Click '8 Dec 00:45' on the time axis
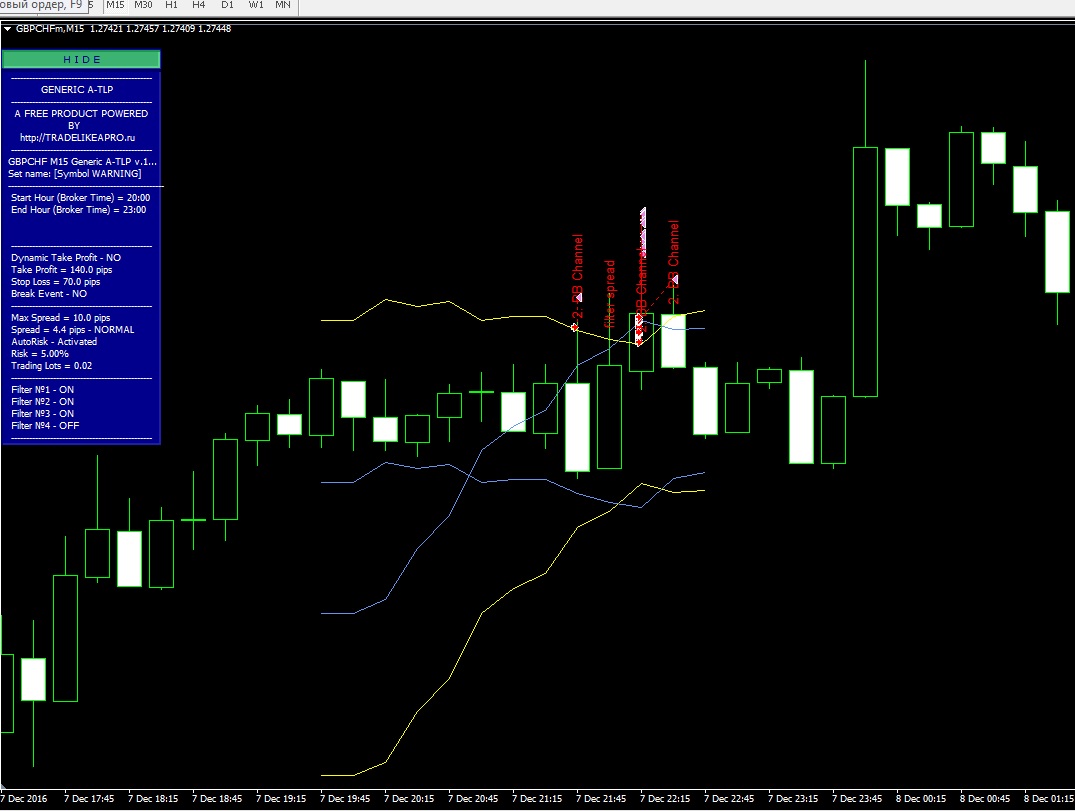 pyautogui.click(x=985, y=799)
